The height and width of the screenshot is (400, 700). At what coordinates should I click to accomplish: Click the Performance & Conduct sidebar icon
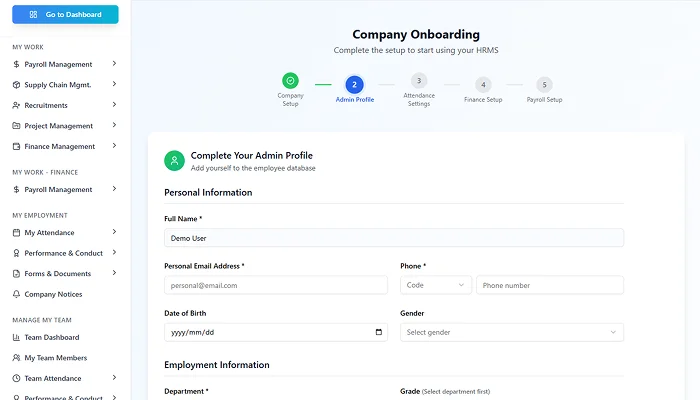click(16, 253)
